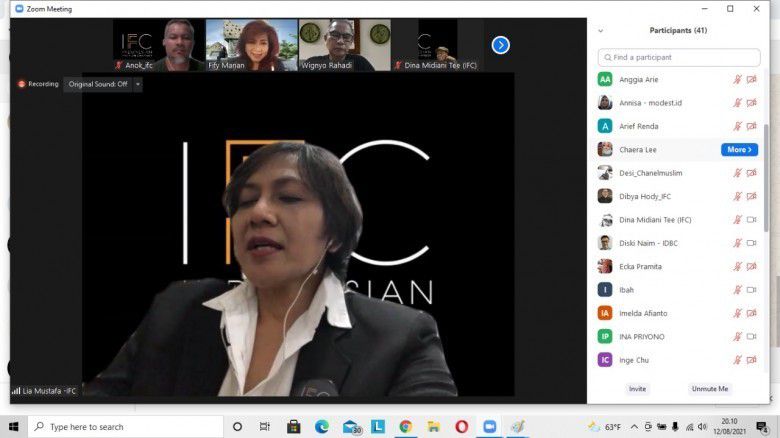Toggle the Original Sound: Off button
This screenshot has height=438, width=780.
tap(97, 84)
